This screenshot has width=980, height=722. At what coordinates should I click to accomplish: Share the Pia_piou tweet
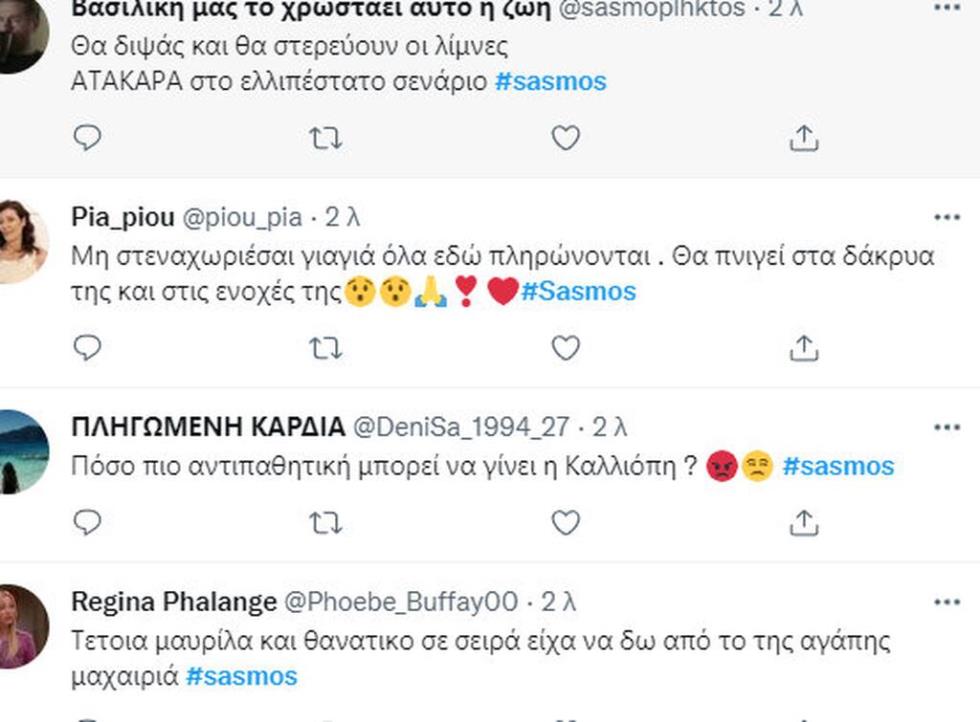click(x=804, y=347)
